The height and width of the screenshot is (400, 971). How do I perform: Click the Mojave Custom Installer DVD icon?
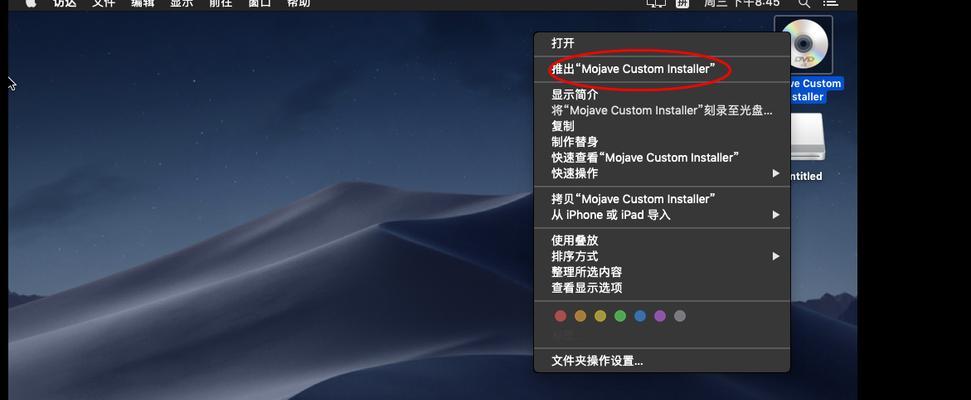coord(803,45)
